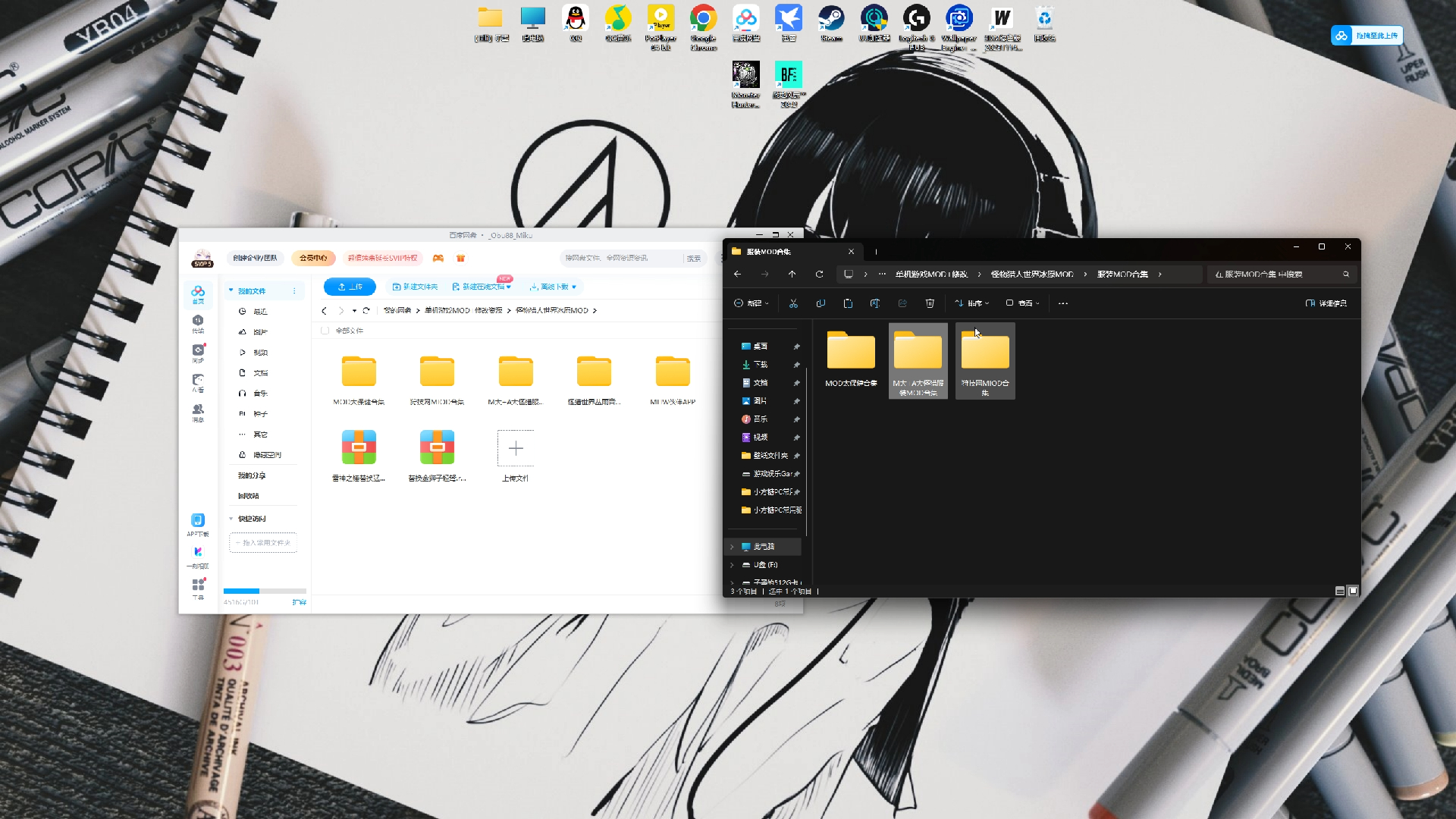Open Netdisk offline download dropdown
The height and width of the screenshot is (819, 1456).
(553, 287)
